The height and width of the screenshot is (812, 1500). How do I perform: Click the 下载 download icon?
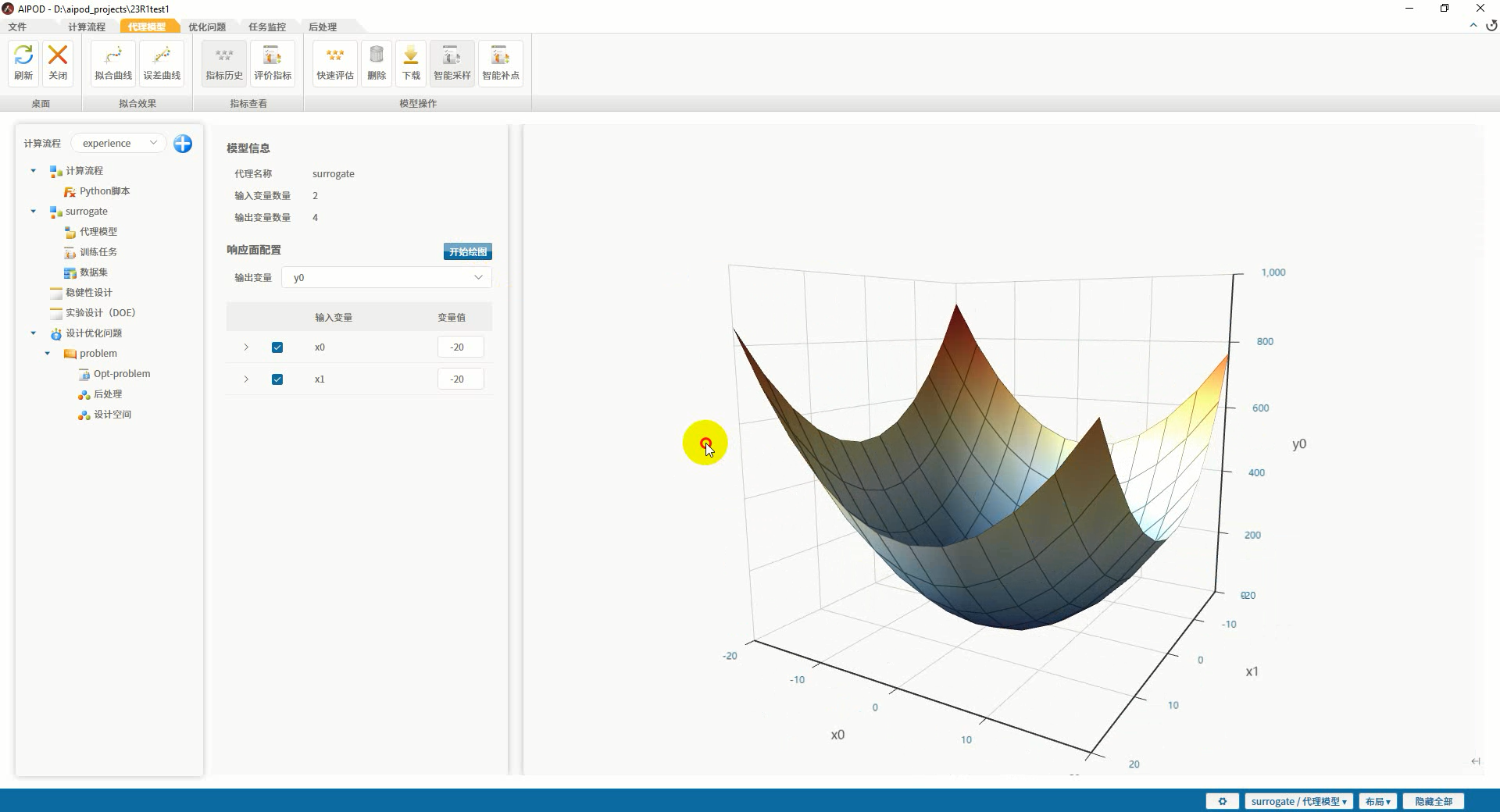tap(411, 62)
